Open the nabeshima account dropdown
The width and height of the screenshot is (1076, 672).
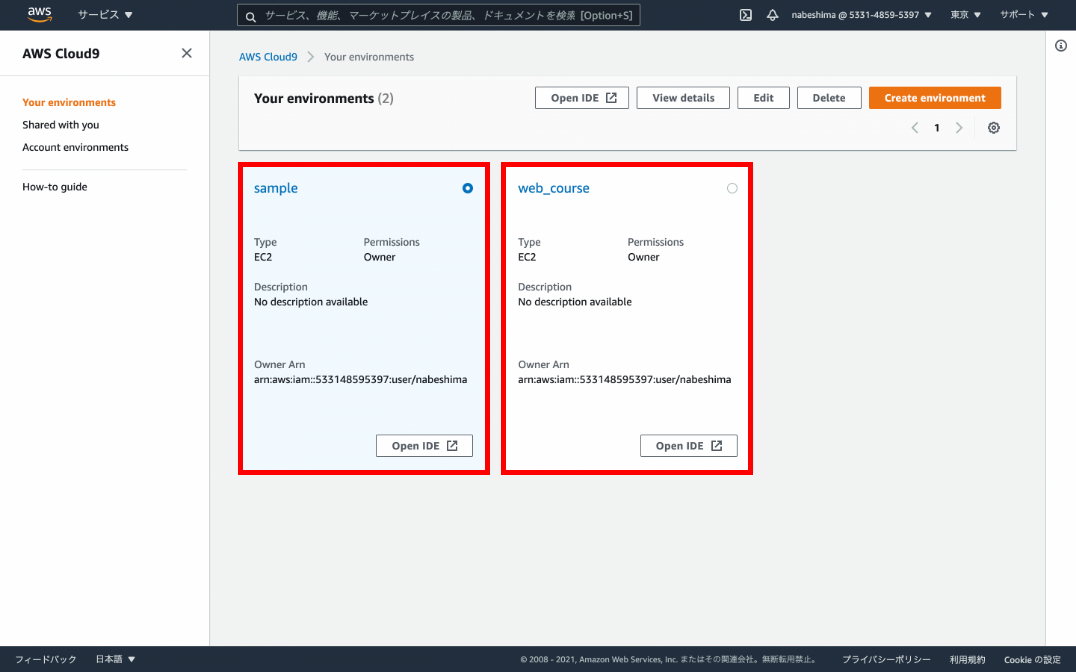click(861, 14)
